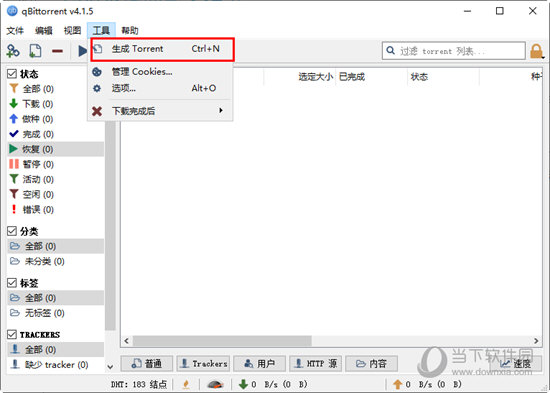Viewport: 550px width, 393px height.
Task: Click the add torrent link toolbar icon
Action: (x=13, y=51)
